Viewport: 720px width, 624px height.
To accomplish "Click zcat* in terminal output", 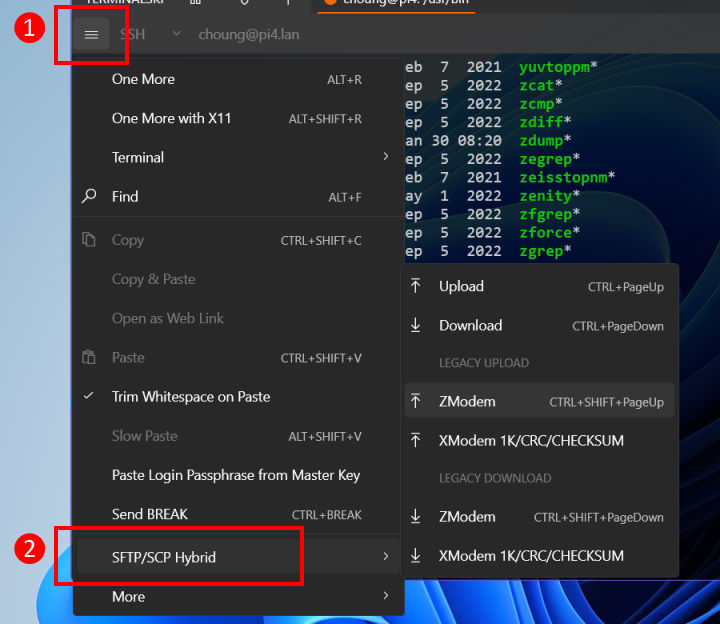I will [x=541, y=86].
